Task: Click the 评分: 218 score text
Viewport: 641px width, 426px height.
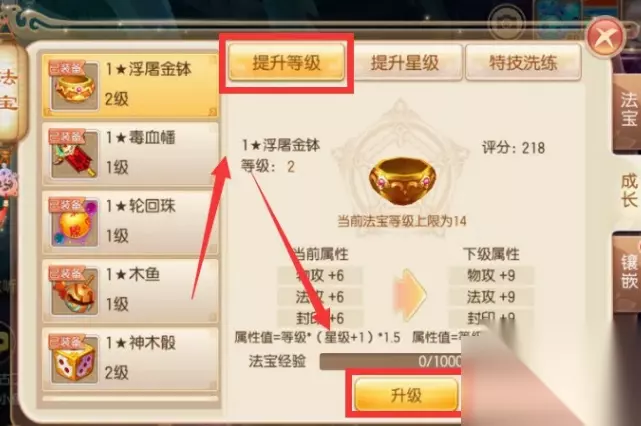Action: (513, 148)
